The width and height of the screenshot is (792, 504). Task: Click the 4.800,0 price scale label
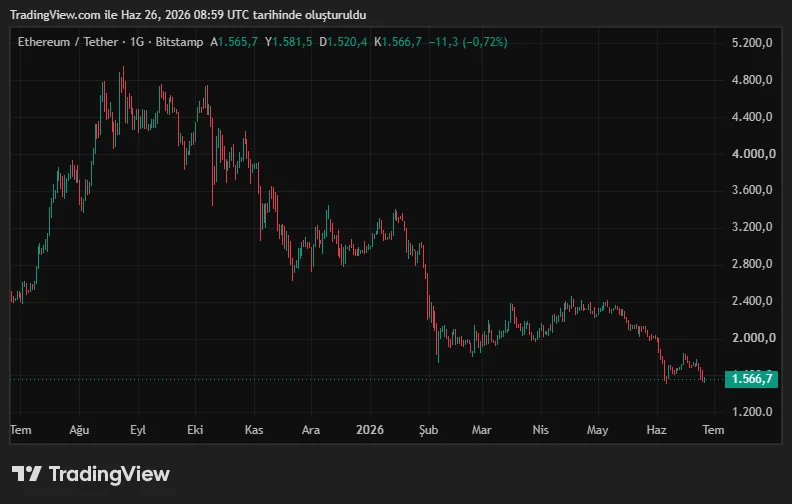pyautogui.click(x=752, y=80)
